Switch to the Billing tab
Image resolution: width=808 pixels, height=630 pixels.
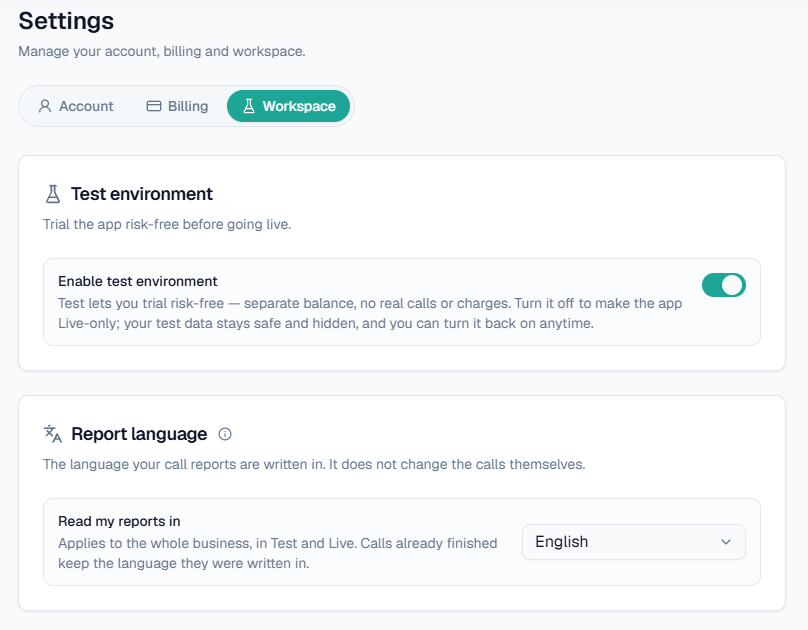pyautogui.click(x=177, y=106)
